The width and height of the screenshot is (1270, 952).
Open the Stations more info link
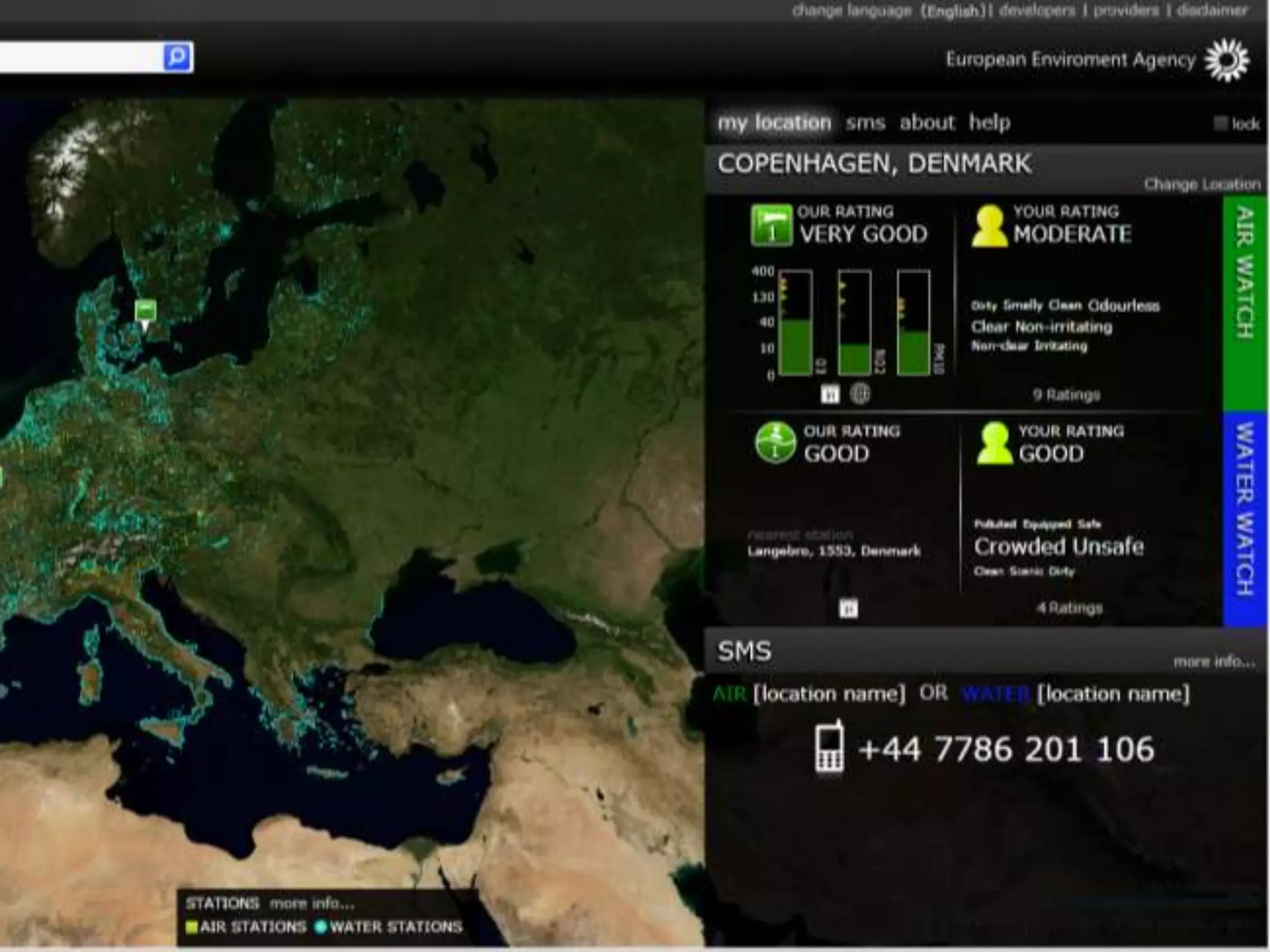click(311, 904)
